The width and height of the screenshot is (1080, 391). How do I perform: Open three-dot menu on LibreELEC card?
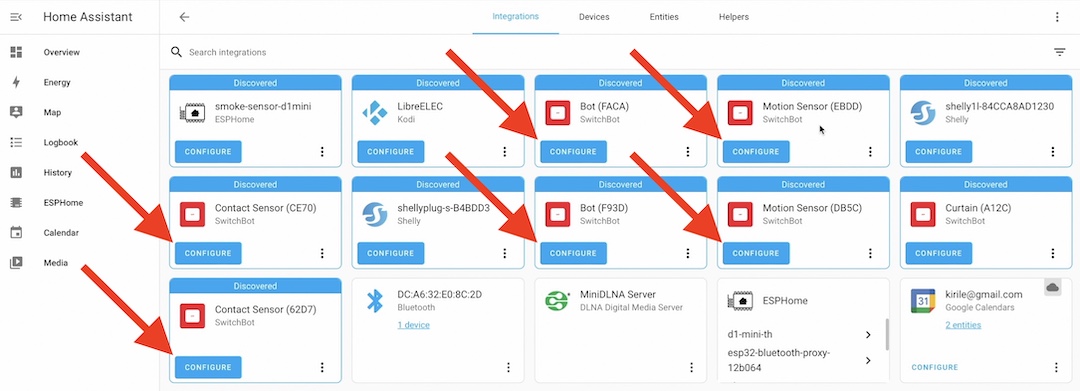coord(504,151)
